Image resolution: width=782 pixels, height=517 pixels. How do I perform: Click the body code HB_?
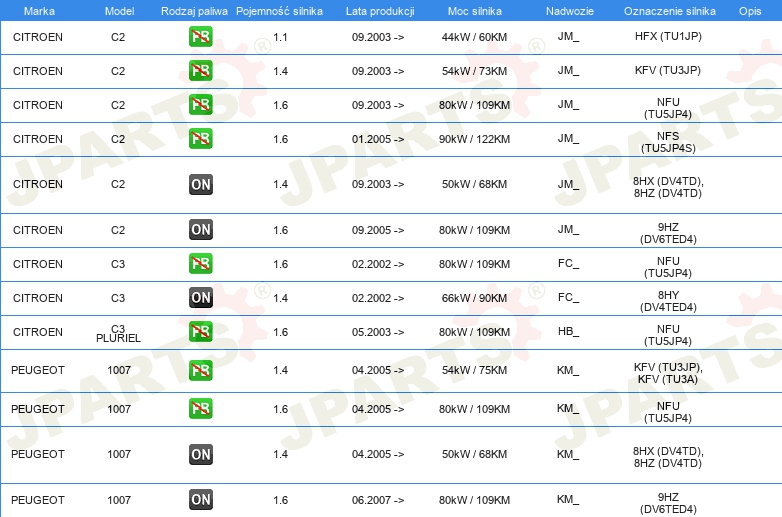(568, 332)
